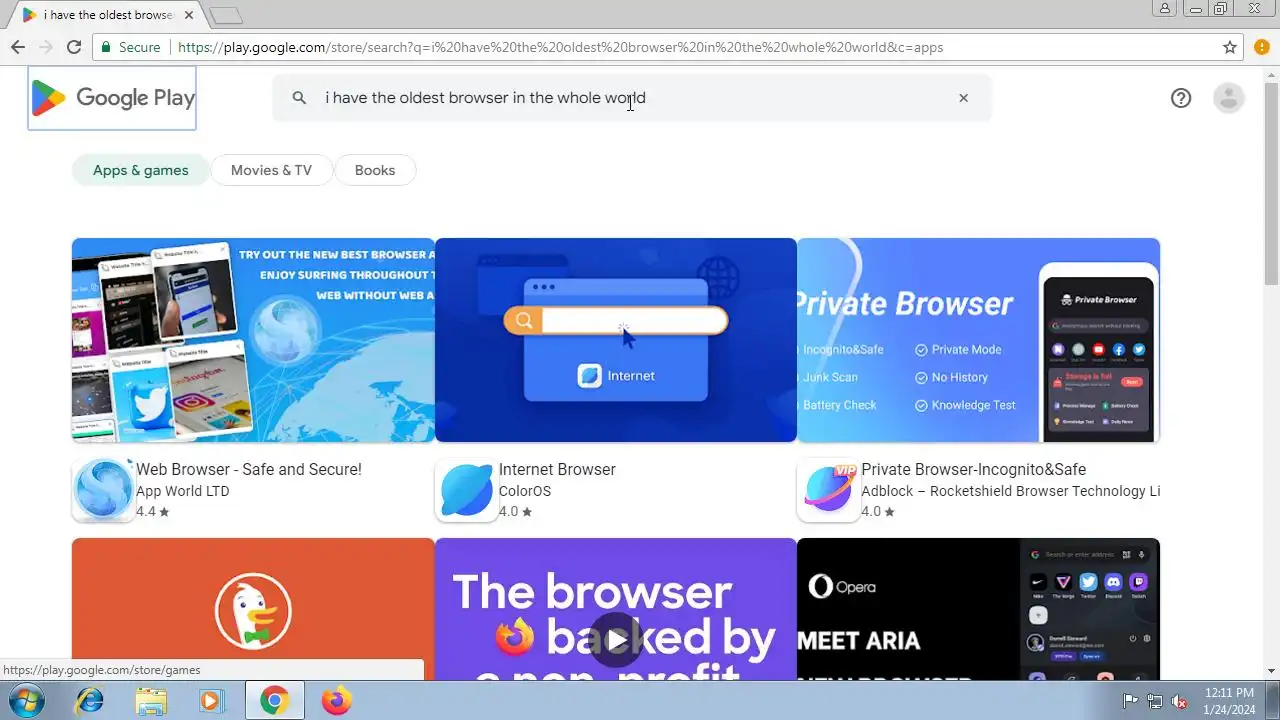Open File Explorer from taskbar
Viewport: 1280px width, 720px height.
click(x=151, y=701)
